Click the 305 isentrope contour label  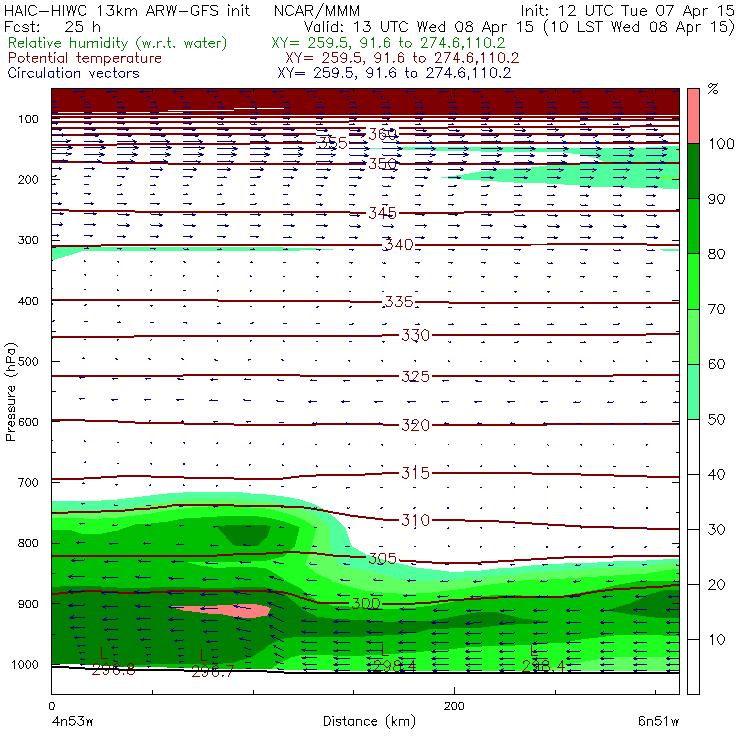pos(383,558)
